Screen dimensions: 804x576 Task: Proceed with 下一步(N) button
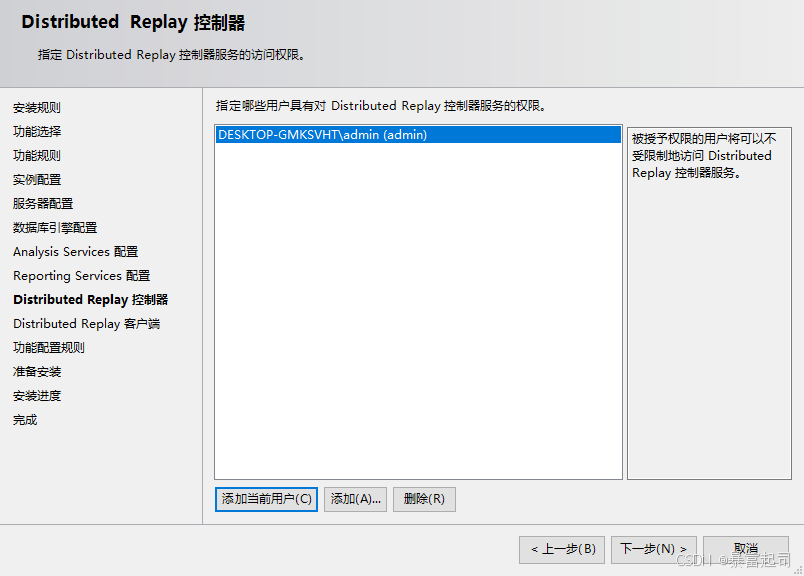[x=653, y=549]
